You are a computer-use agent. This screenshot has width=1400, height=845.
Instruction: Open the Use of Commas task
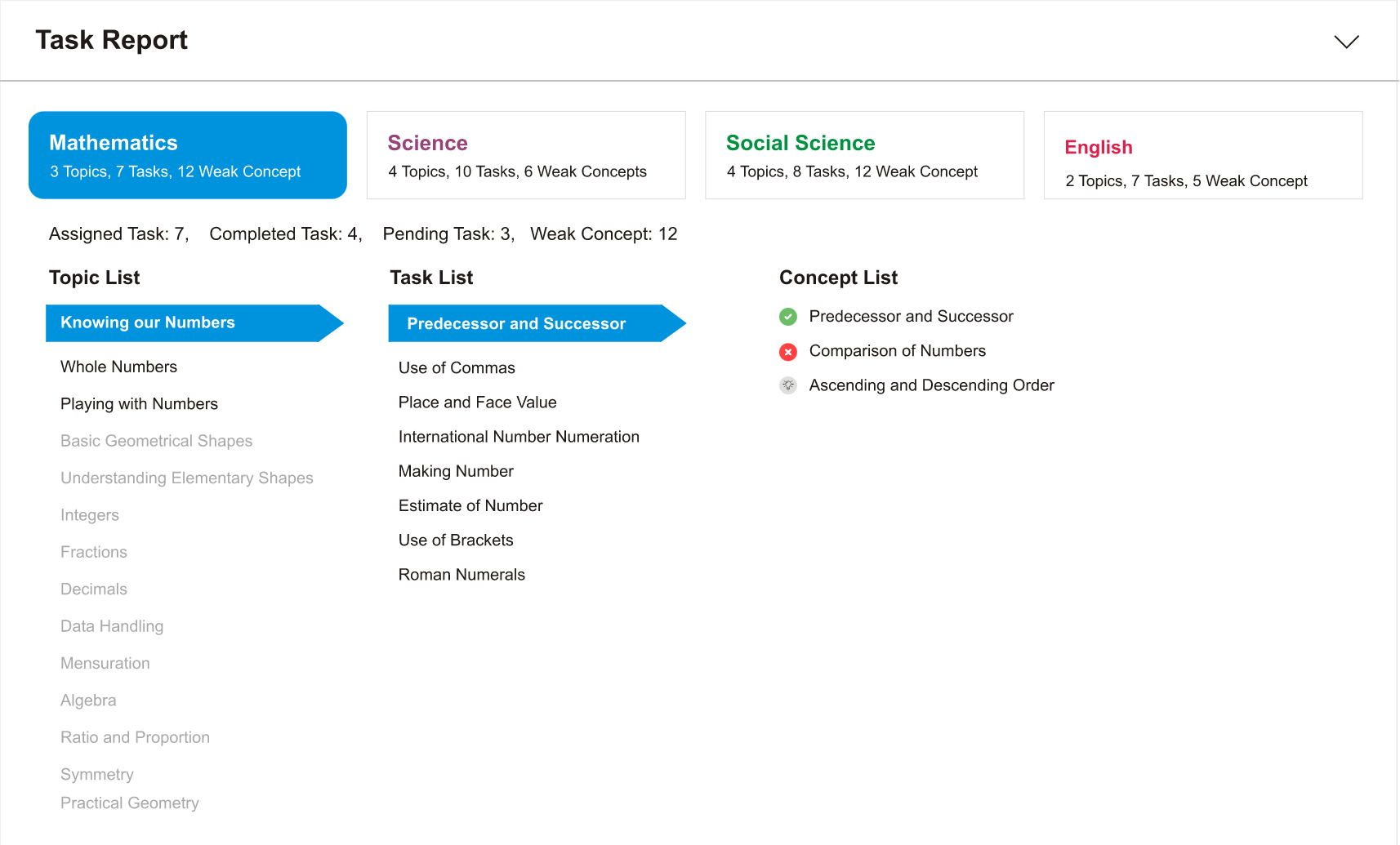pos(457,368)
